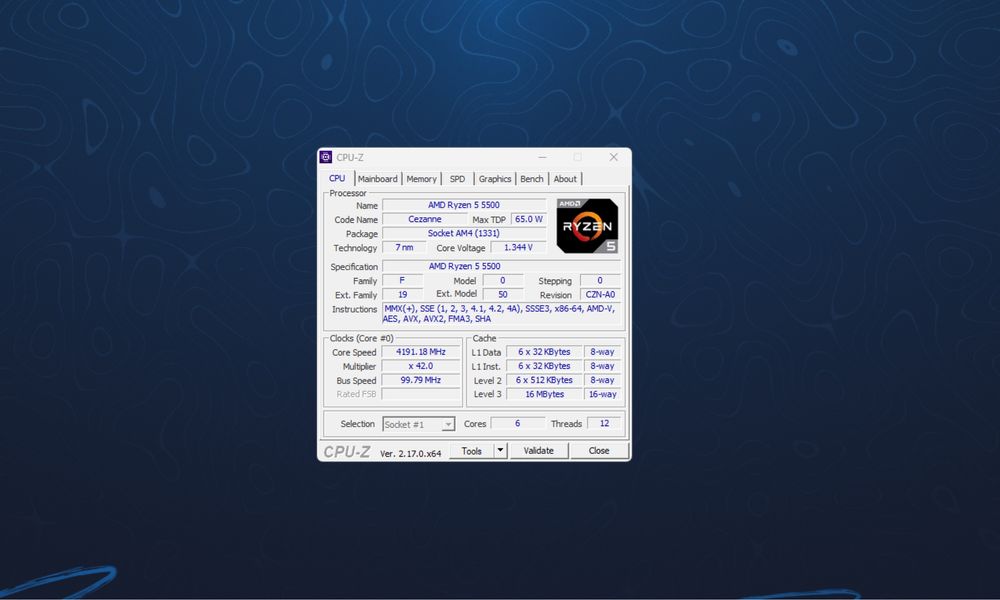Switch to the Mainboard tab
The height and width of the screenshot is (600, 1000).
[x=378, y=179]
